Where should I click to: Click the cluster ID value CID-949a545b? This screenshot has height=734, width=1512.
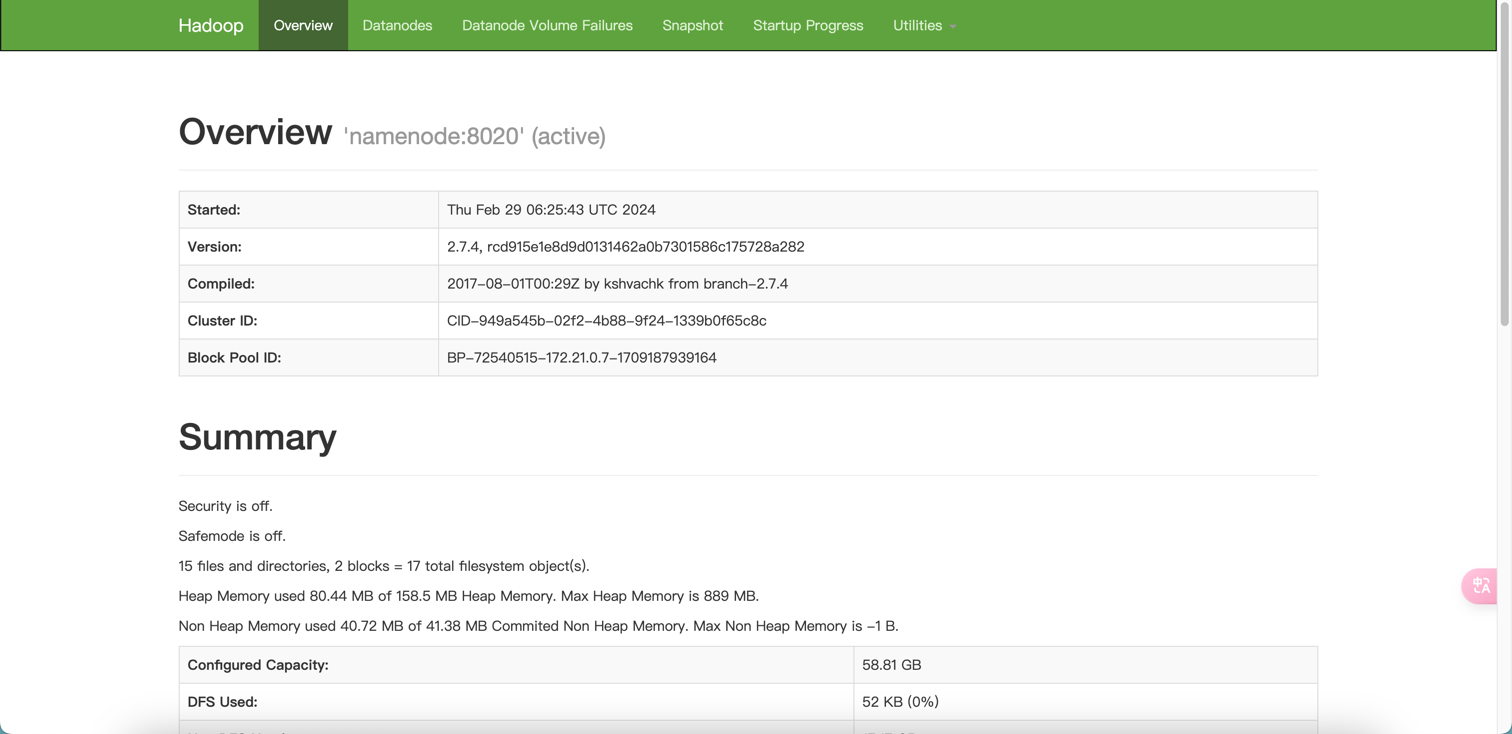click(606, 321)
